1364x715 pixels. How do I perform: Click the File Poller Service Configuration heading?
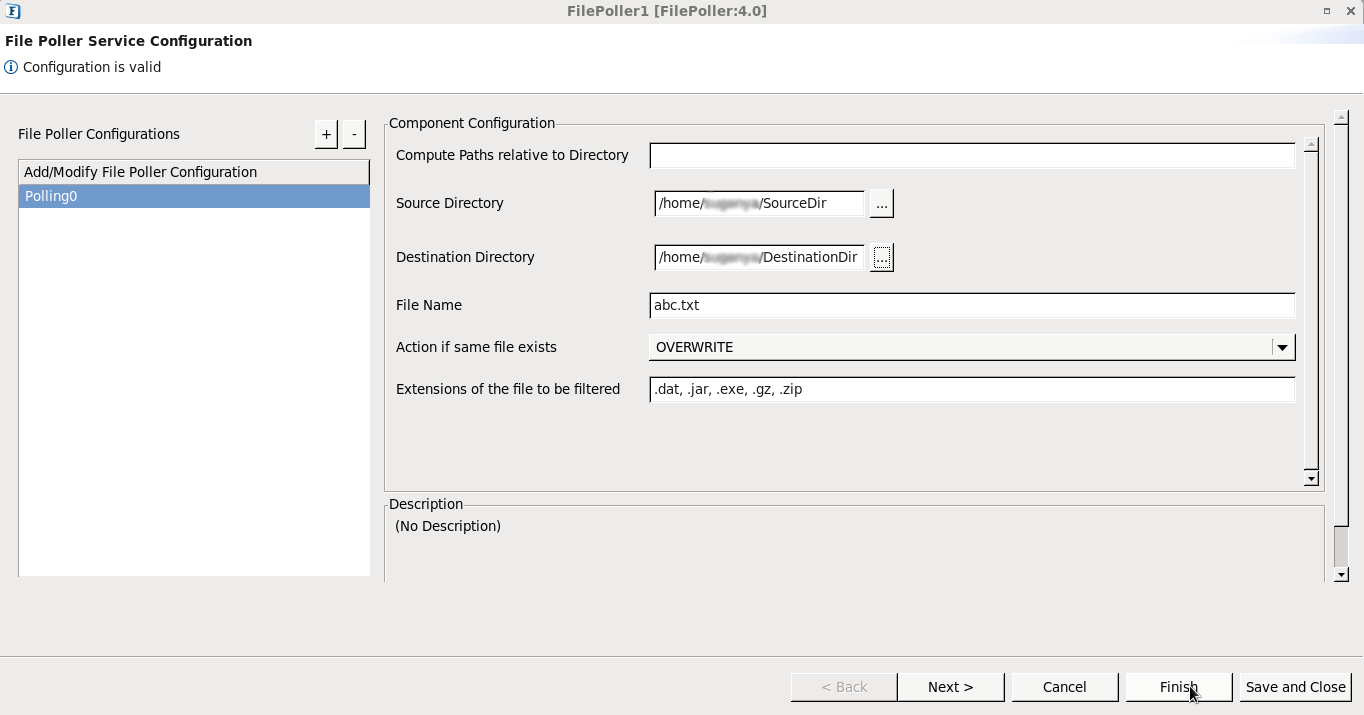tap(129, 41)
